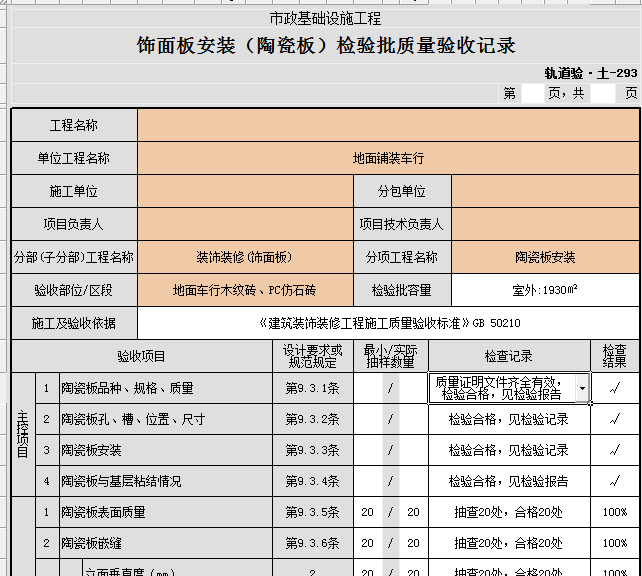Select the blank total pages cell after 共
The width and height of the screenshot is (642, 576).
(602, 93)
